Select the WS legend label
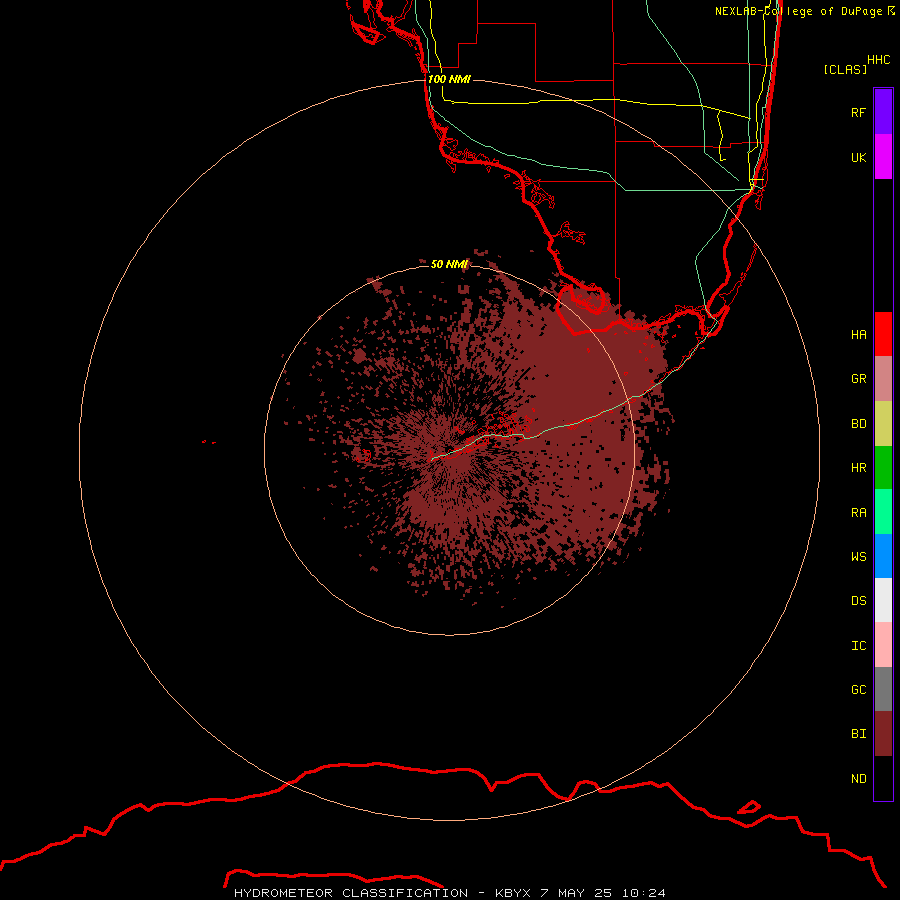Image resolution: width=900 pixels, height=900 pixels. 858,556
